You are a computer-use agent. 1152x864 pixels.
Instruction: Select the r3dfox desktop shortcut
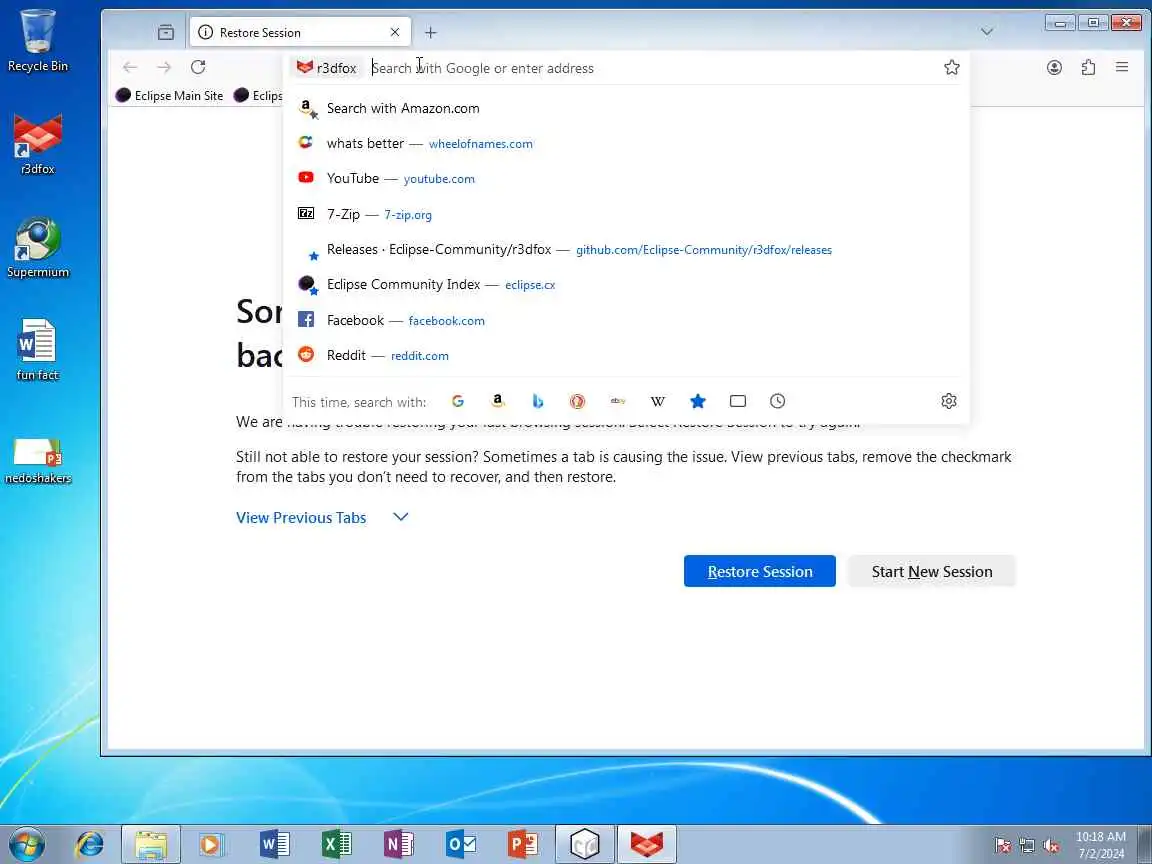point(37,144)
